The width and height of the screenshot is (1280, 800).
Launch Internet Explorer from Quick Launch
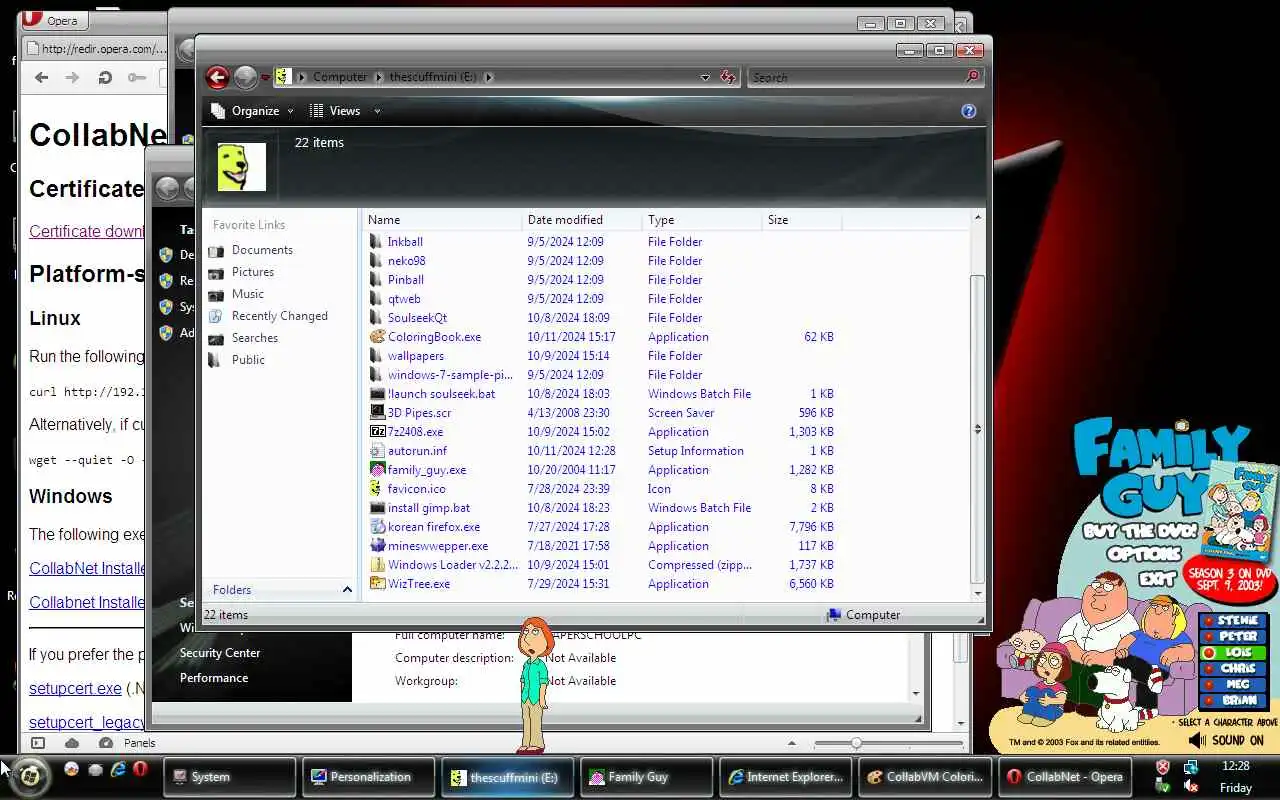(118, 769)
